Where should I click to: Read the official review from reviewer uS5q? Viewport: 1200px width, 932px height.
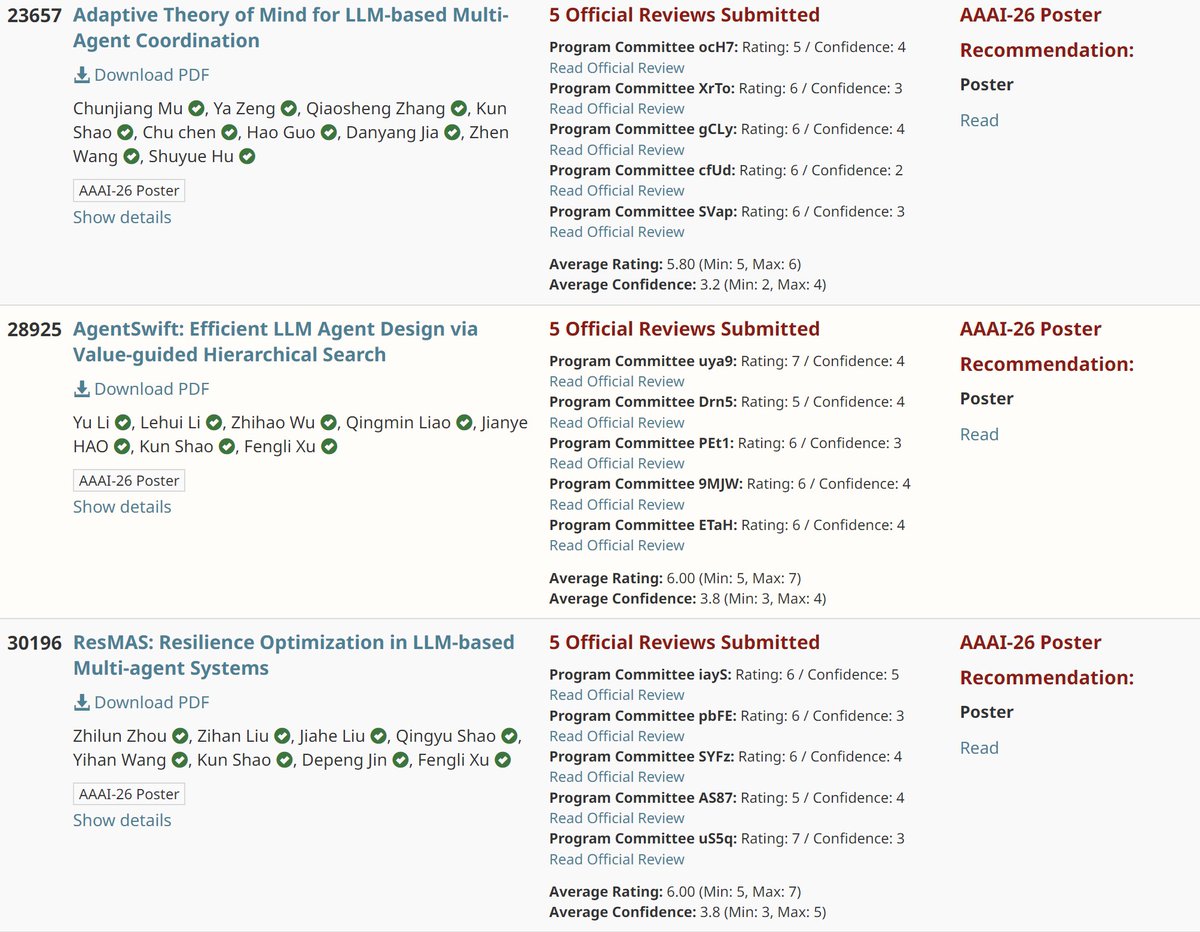[616, 858]
